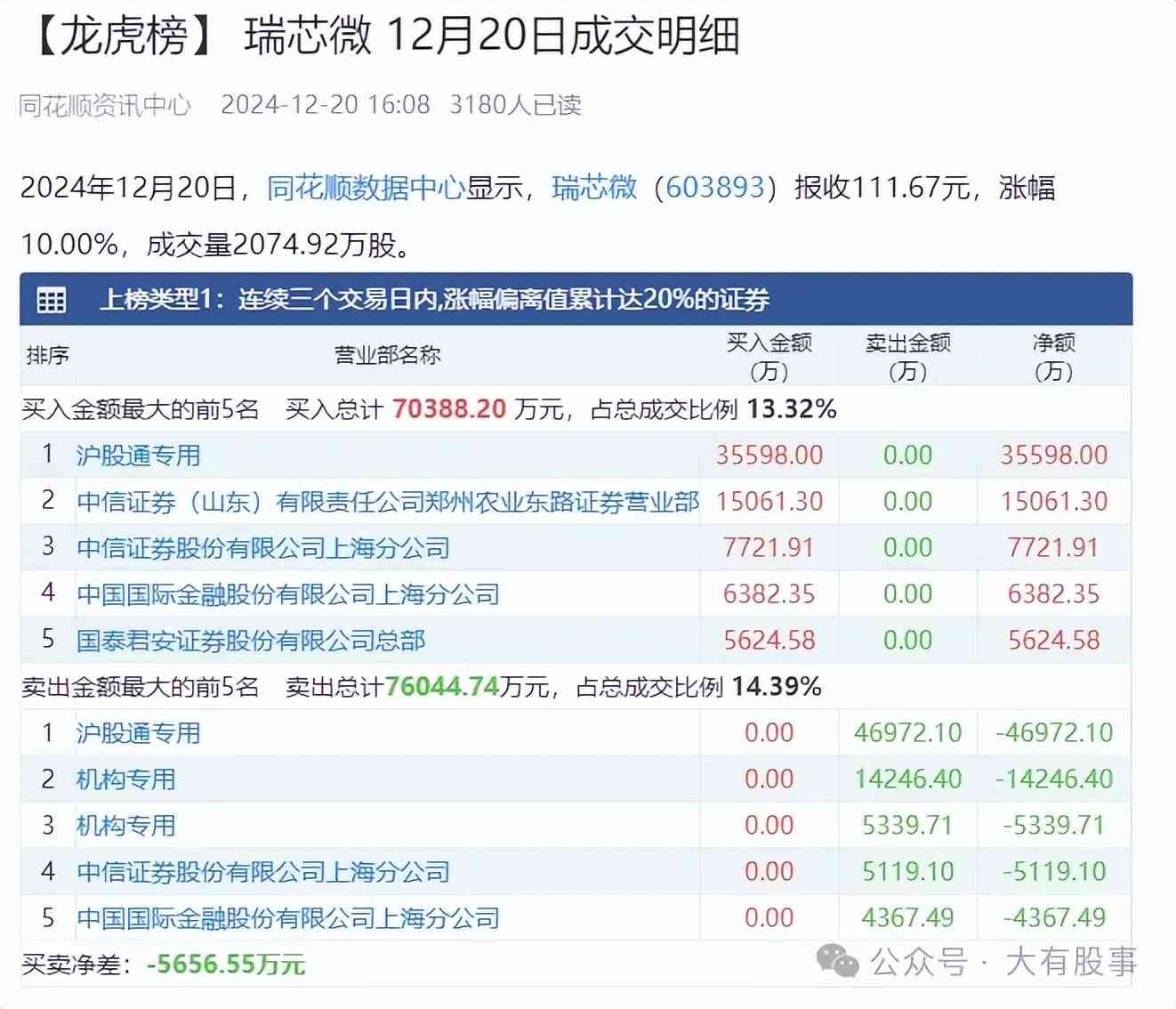
Task: Click the 营业部名称 column header
Action: [387, 356]
